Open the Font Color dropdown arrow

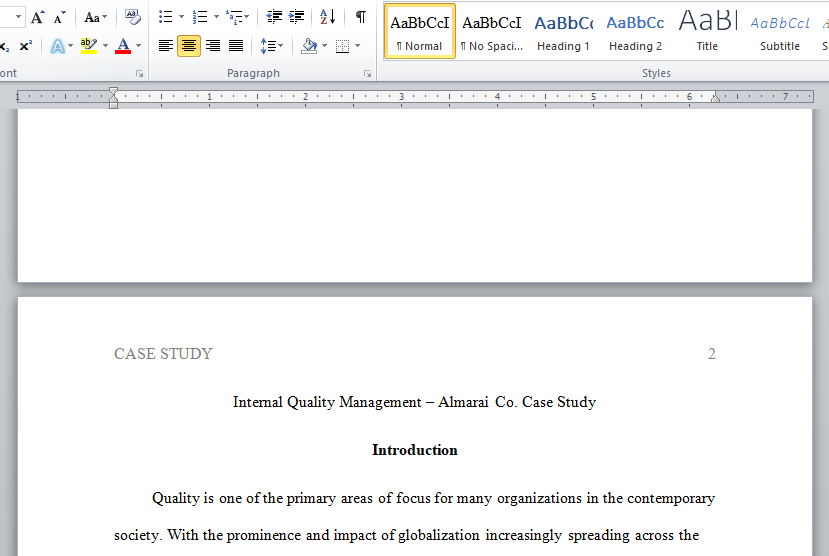coord(139,47)
